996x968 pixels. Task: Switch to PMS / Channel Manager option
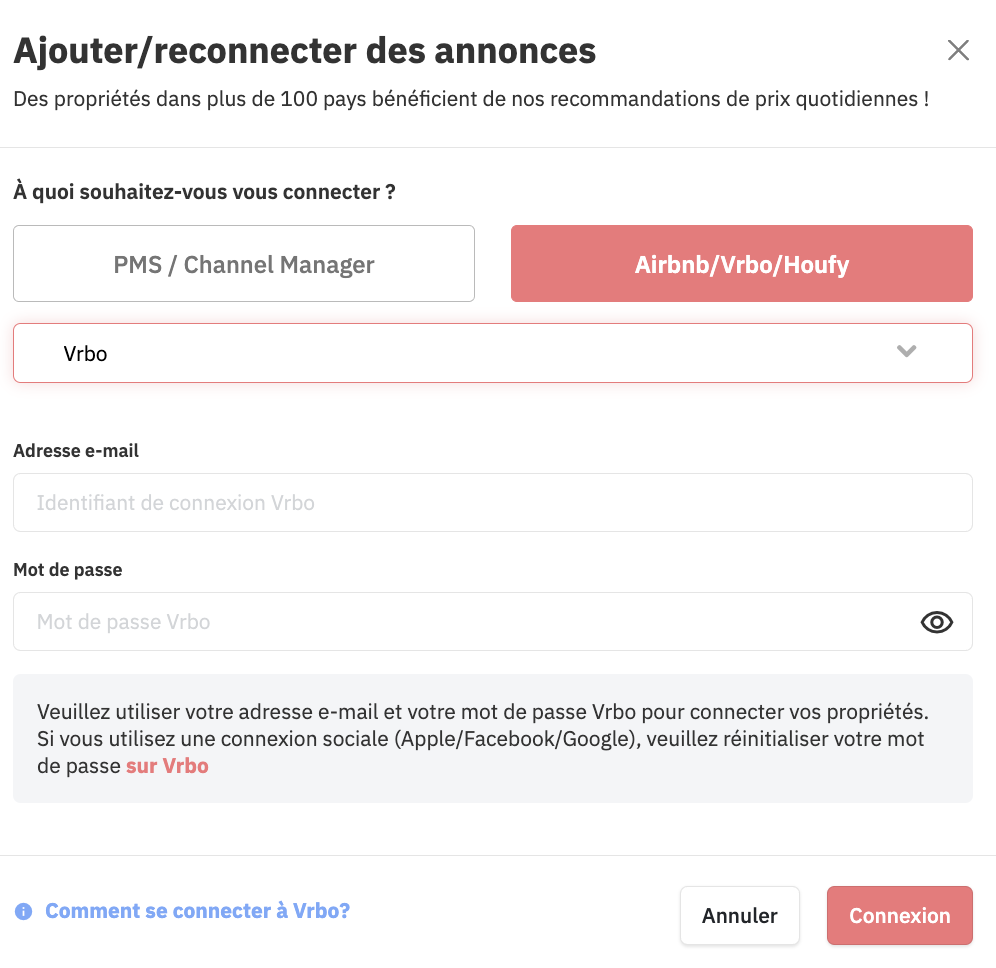[244, 264]
